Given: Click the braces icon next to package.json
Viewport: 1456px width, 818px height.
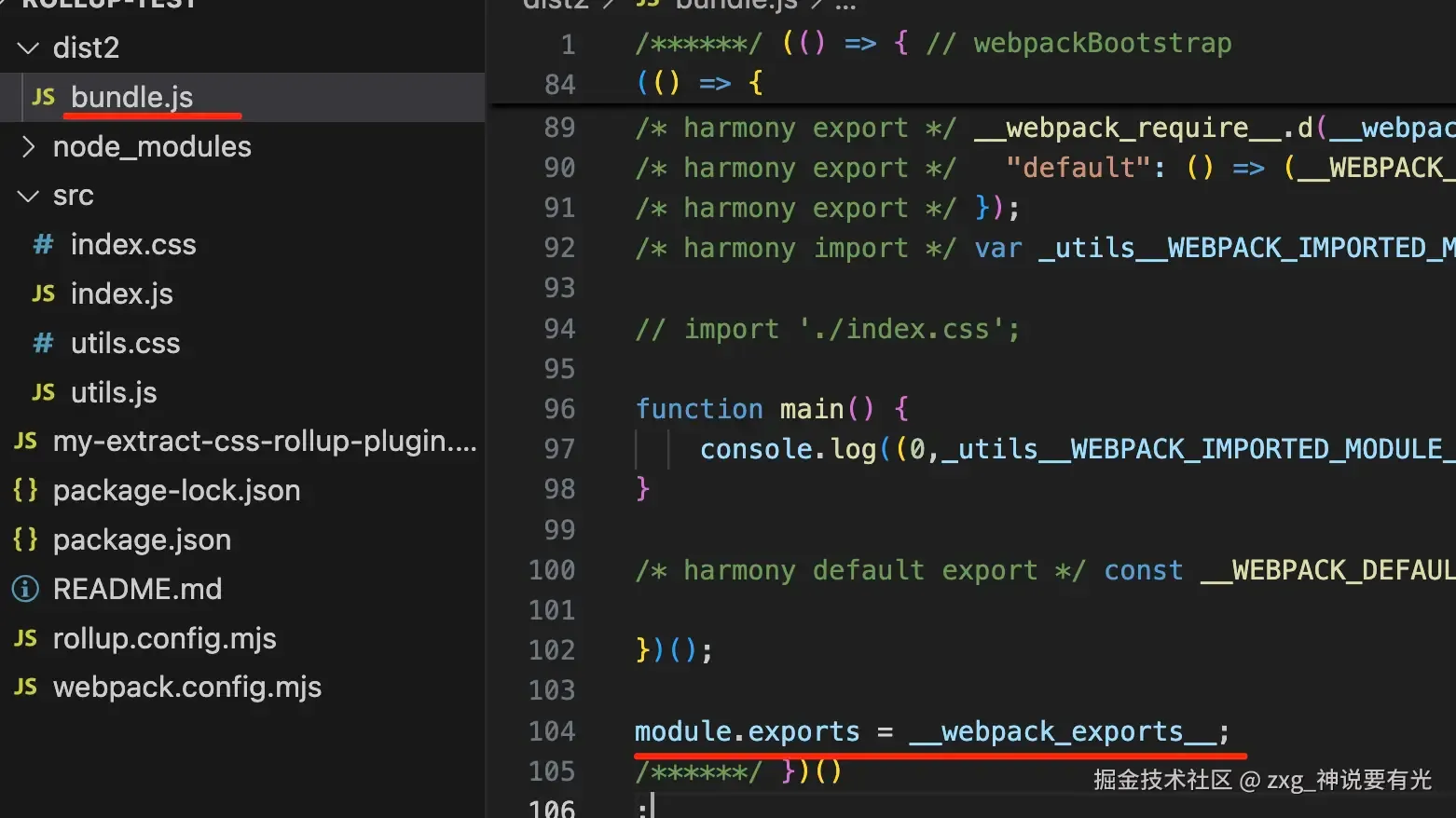Looking at the screenshot, I should coord(25,539).
